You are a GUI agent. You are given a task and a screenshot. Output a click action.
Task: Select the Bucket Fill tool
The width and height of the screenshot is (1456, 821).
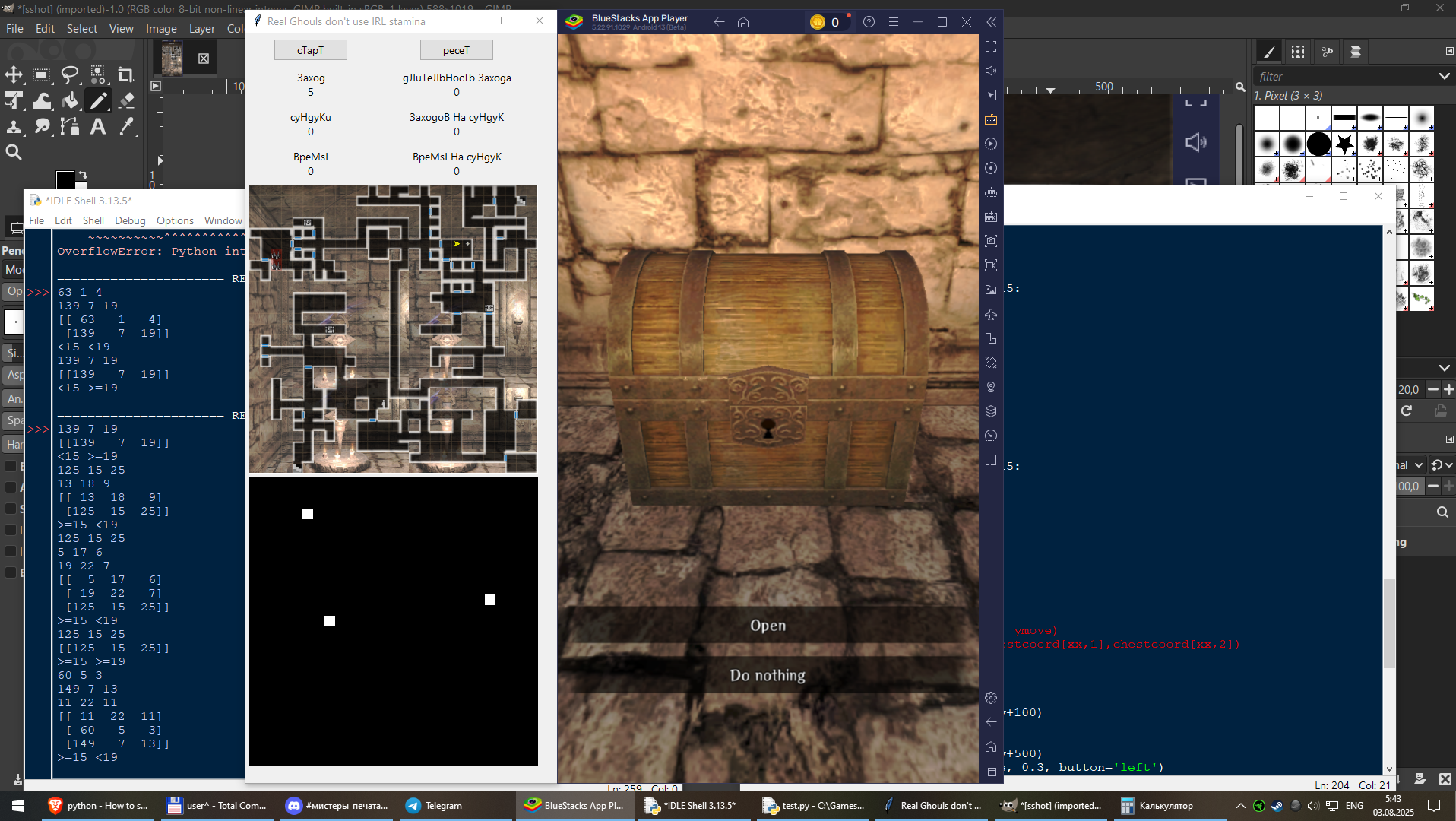click(x=70, y=100)
